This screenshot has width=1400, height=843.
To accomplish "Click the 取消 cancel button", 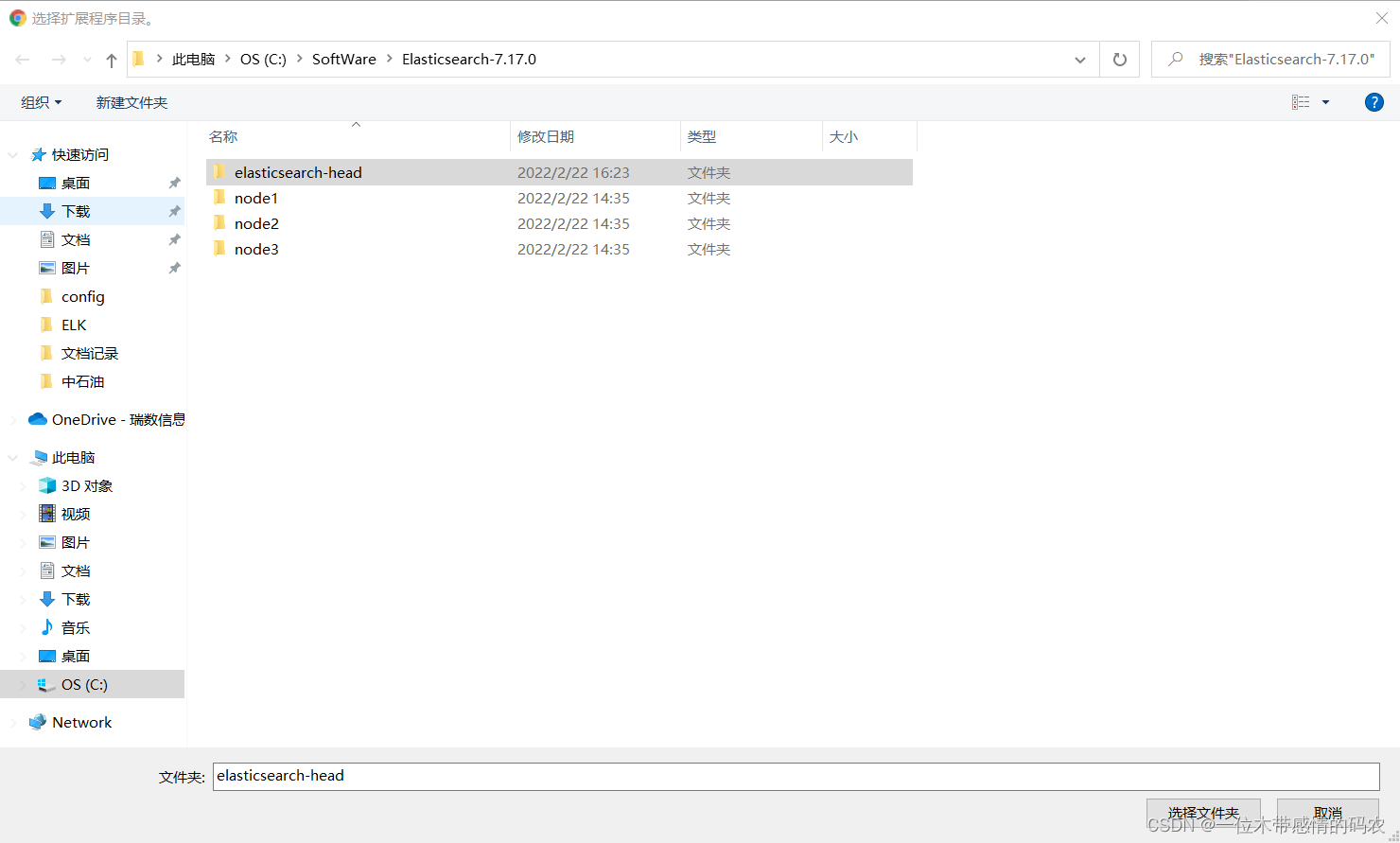I will (x=1327, y=813).
